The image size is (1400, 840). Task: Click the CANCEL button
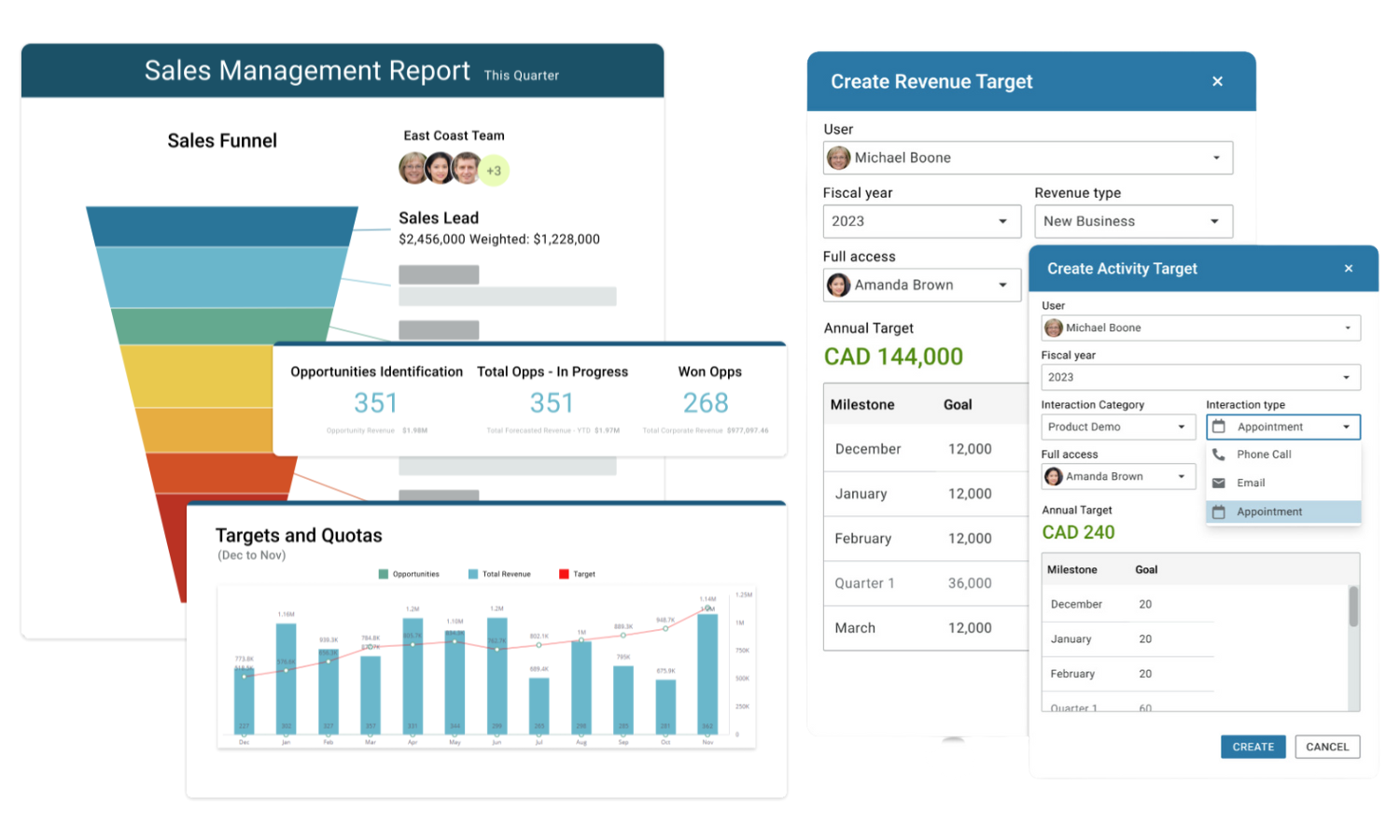pyautogui.click(x=1327, y=747)
